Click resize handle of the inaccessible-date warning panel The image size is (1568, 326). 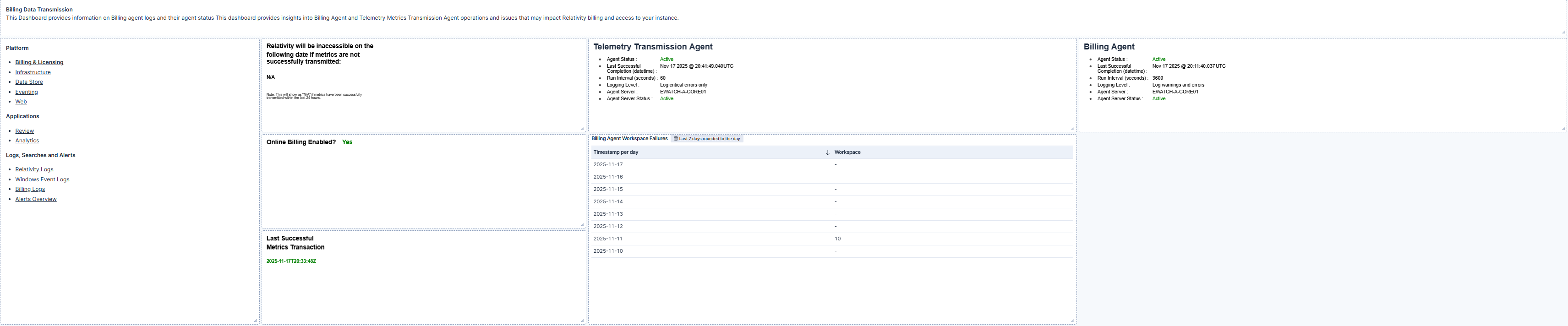pos(583,128)
